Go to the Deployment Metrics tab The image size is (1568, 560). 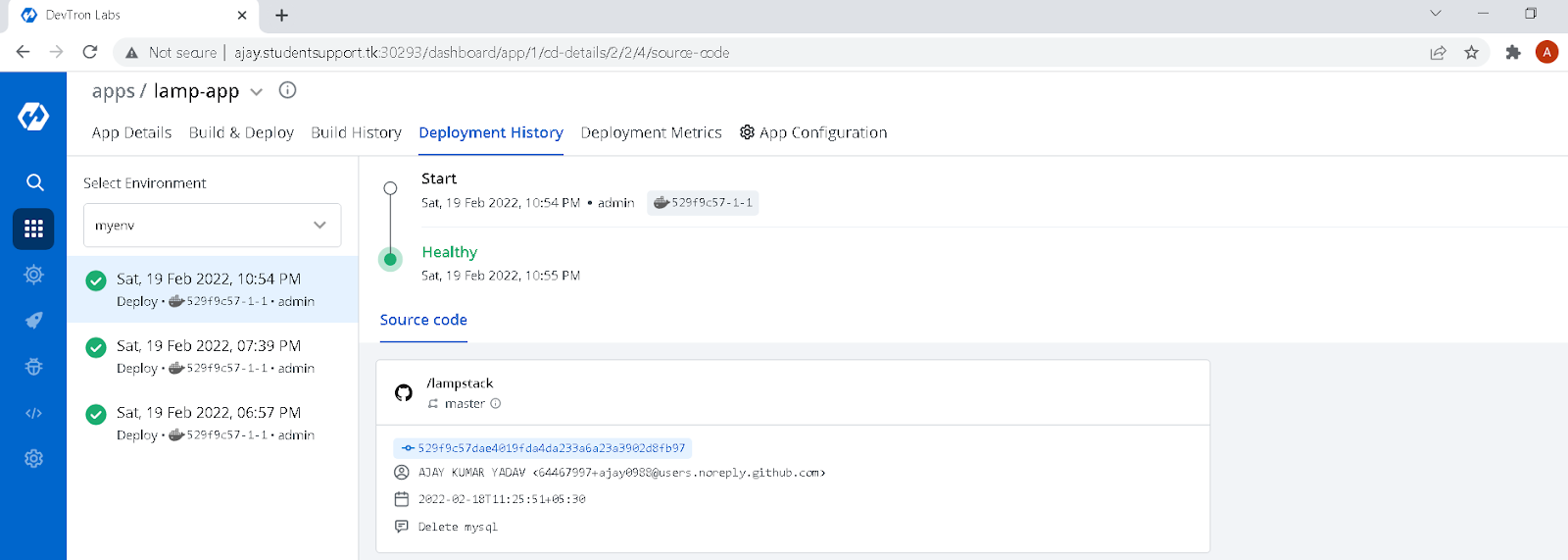pyautogui.click(x=651, y=132)
